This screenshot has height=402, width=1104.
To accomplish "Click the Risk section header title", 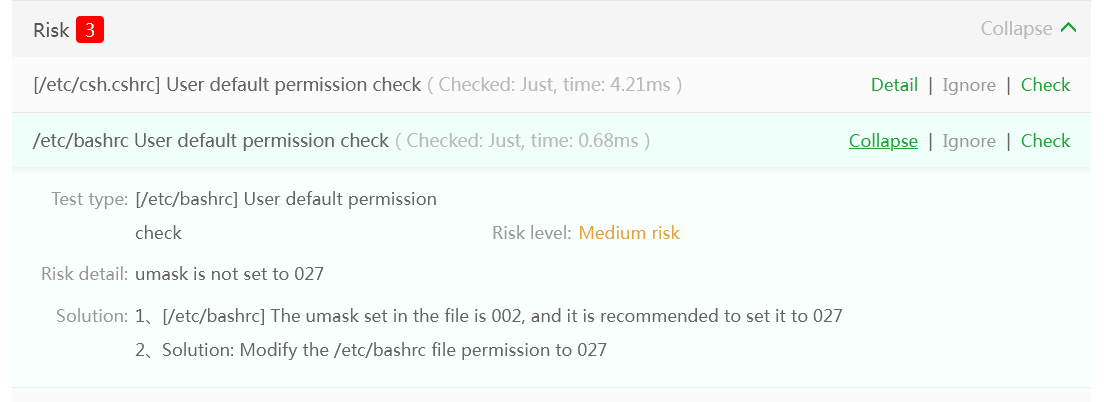I will [x=51, y=30].
